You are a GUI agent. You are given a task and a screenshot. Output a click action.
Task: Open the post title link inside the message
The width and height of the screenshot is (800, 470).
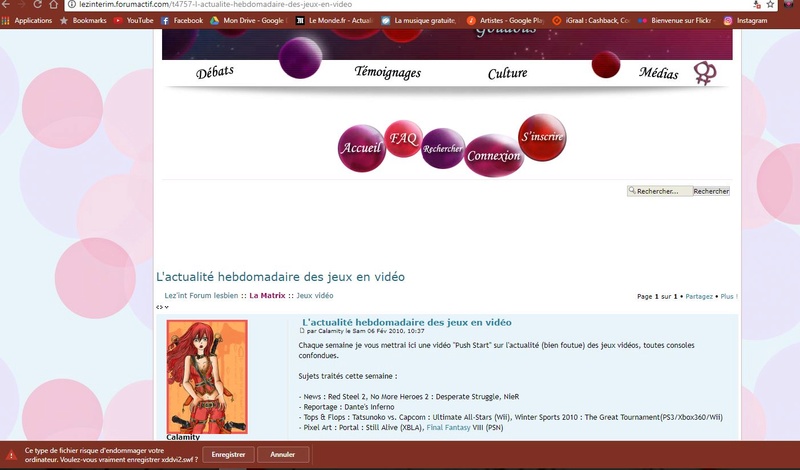407,323
